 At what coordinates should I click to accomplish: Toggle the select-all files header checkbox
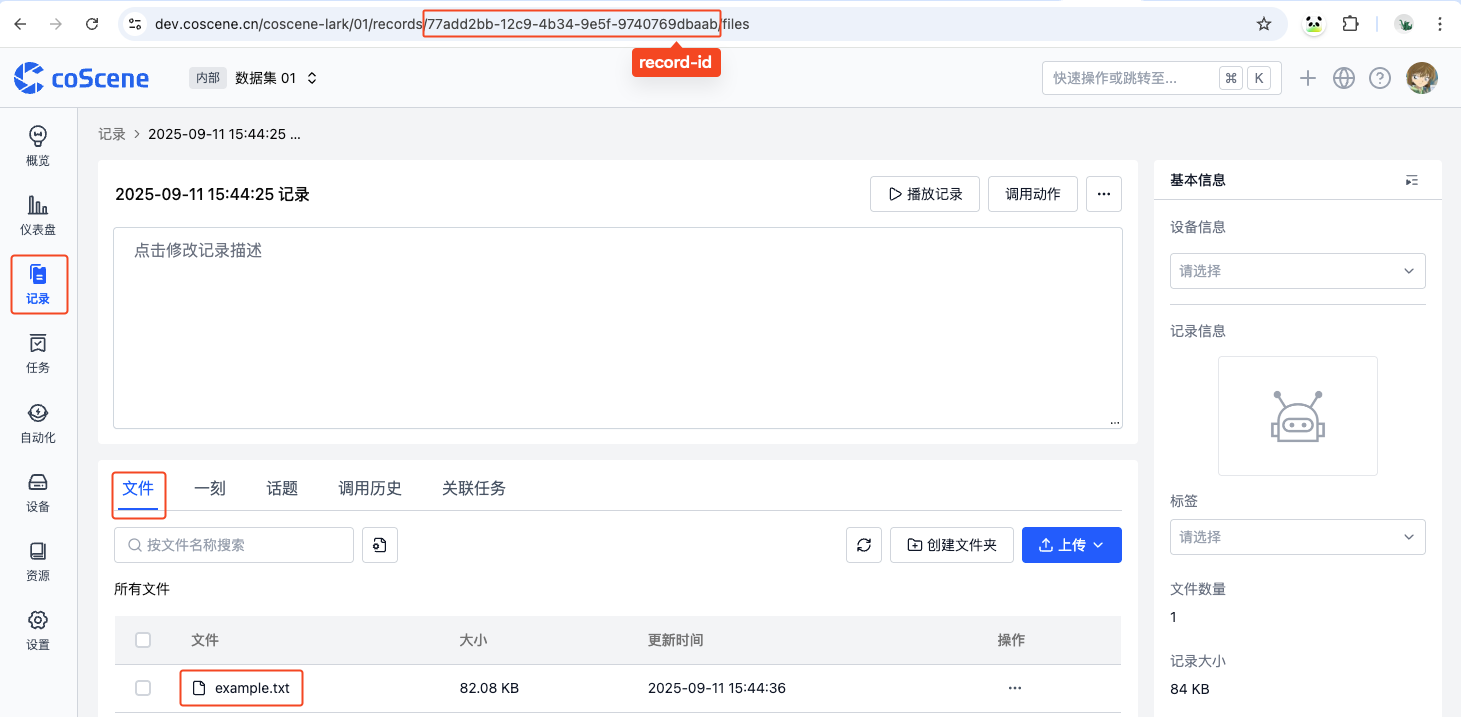(143, 640)
